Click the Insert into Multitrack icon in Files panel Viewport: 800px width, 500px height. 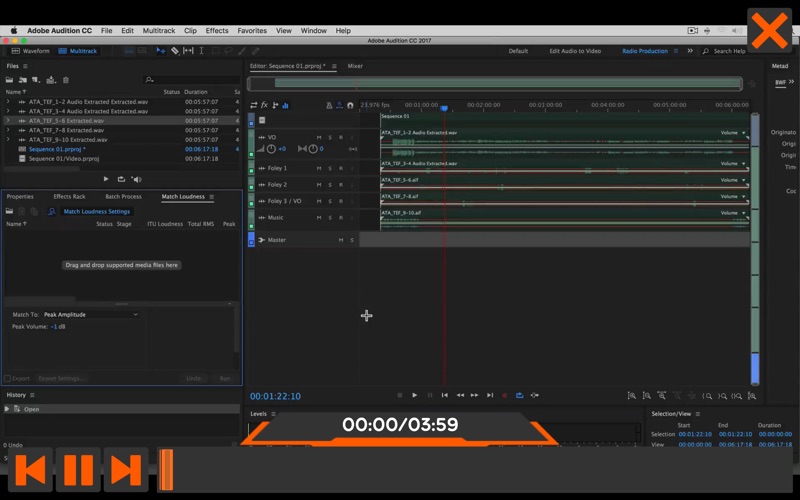tap(51, 80)
